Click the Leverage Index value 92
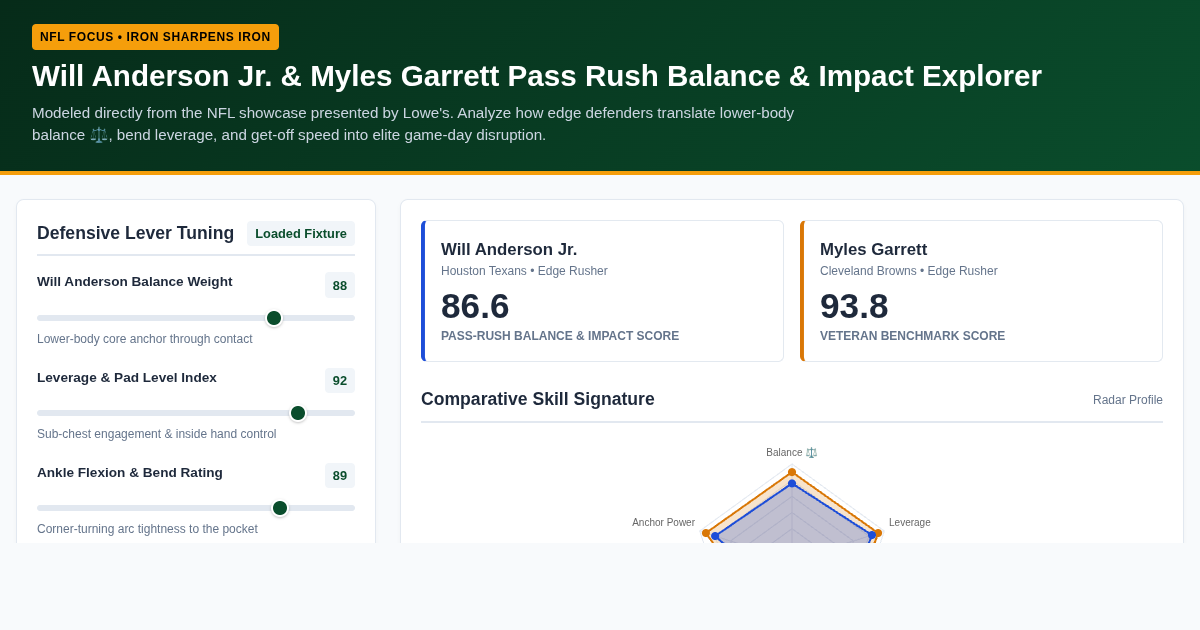 [340, 380]
